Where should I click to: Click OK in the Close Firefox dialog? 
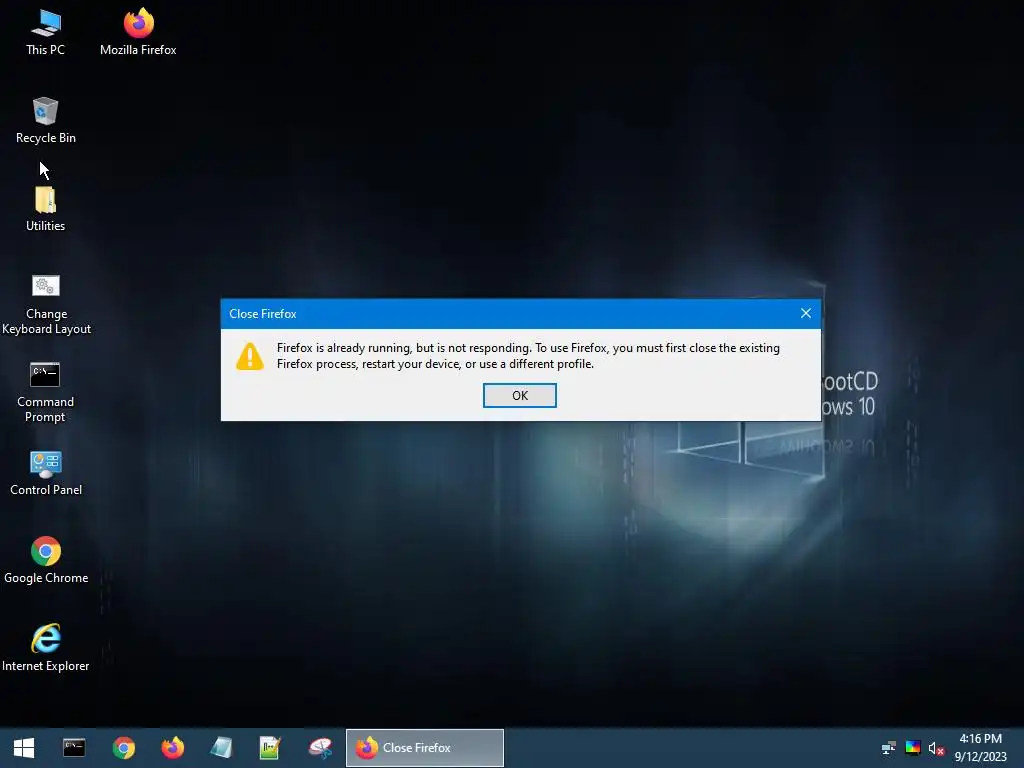coord(519,395)
